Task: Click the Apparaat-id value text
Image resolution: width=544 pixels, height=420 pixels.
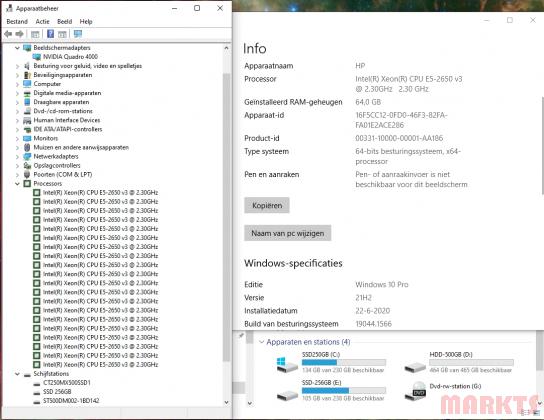Action: [x=401, y=120]
